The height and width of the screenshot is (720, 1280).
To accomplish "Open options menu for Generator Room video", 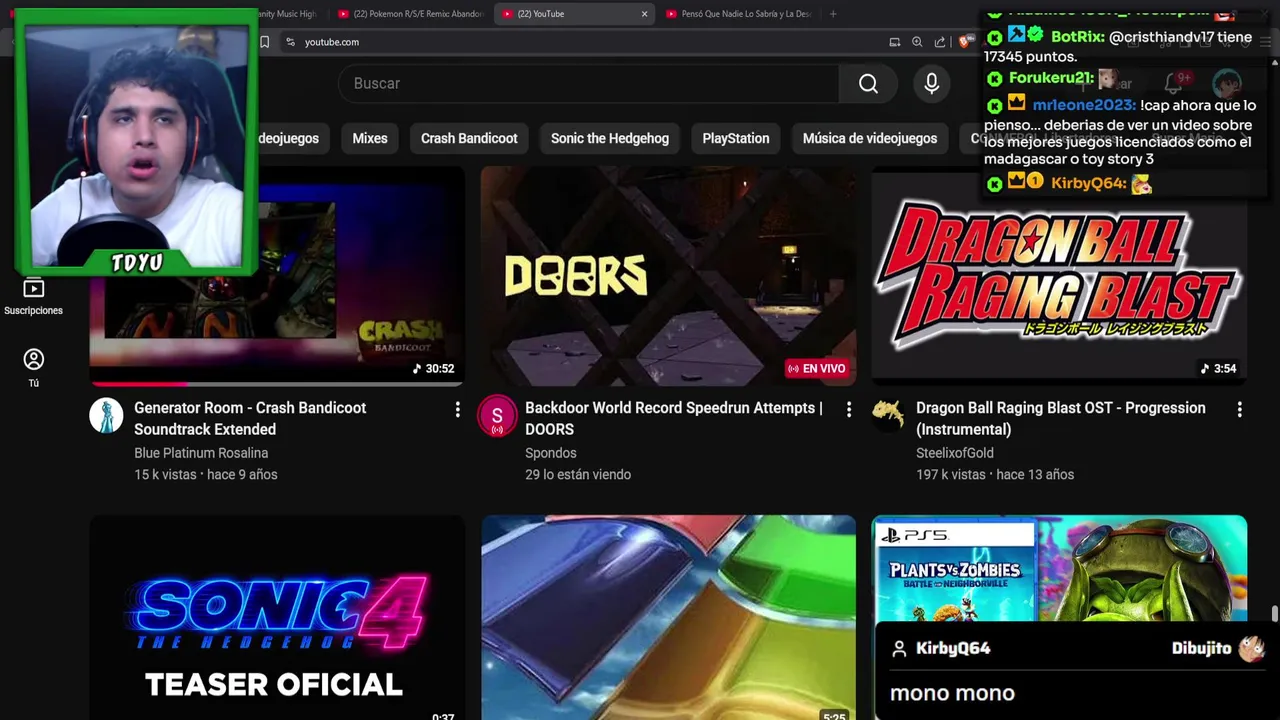I will 457,409.
